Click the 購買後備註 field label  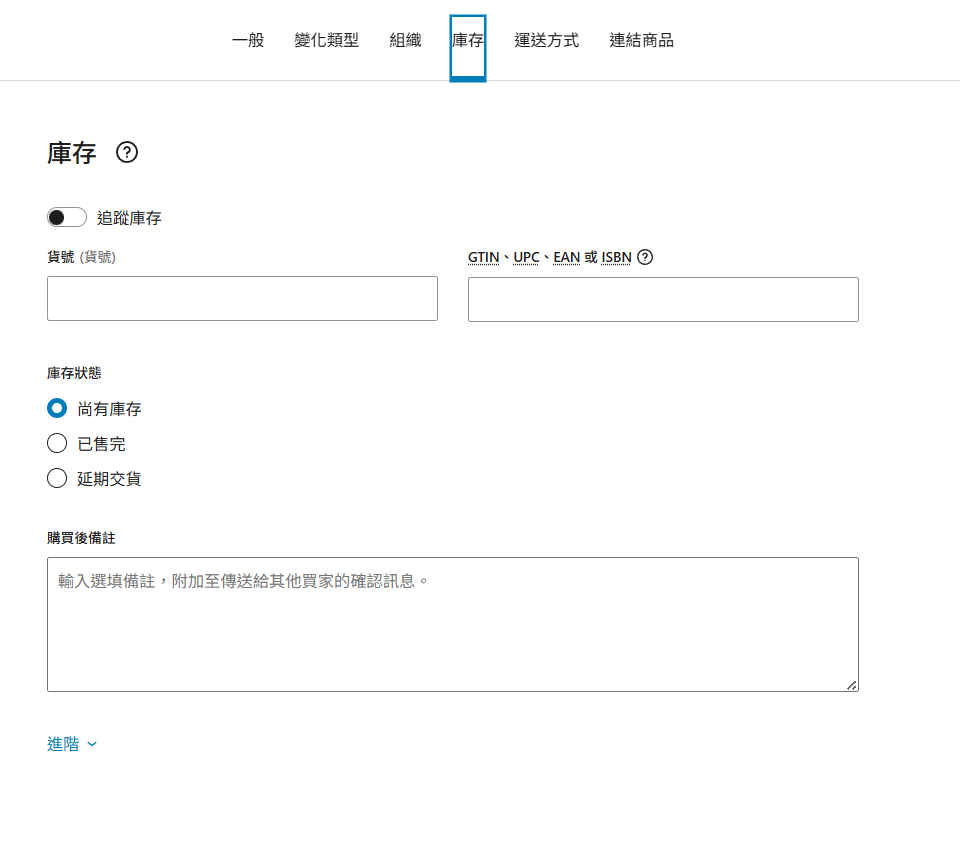[x=81, y=538]
